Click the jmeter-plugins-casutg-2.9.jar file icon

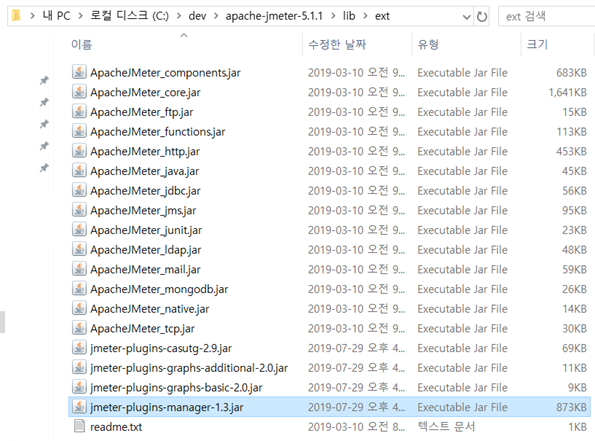coord(79,348)
